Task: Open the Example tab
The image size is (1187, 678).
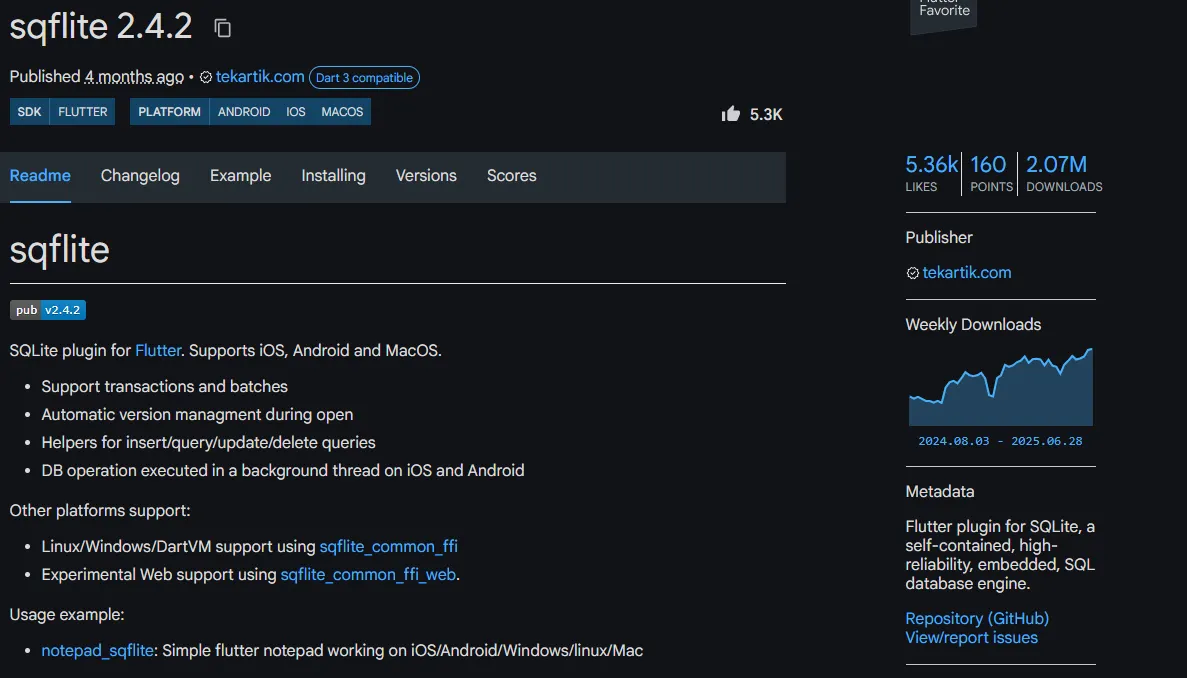Action: [240, 176]
